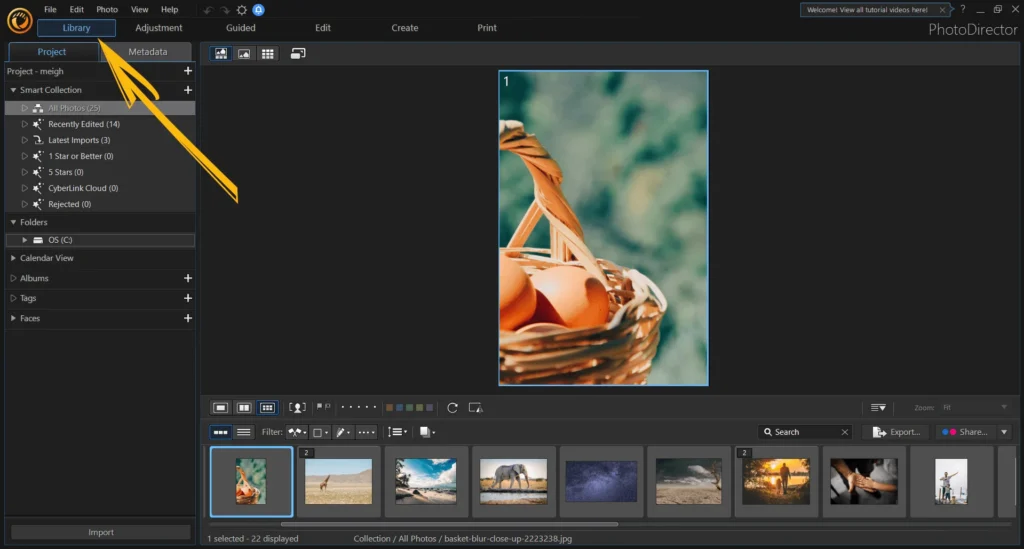Click the Import button

point(100,532)
